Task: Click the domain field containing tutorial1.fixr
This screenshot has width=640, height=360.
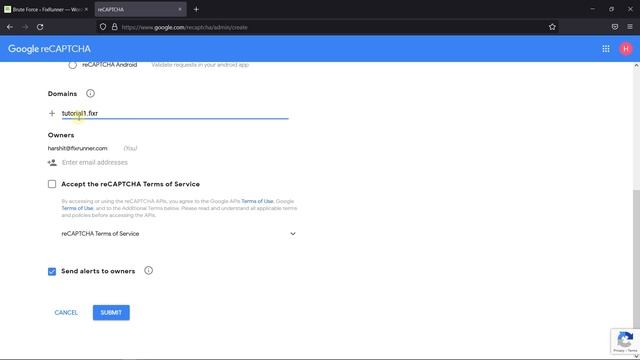Action: [x=175, y=113]
